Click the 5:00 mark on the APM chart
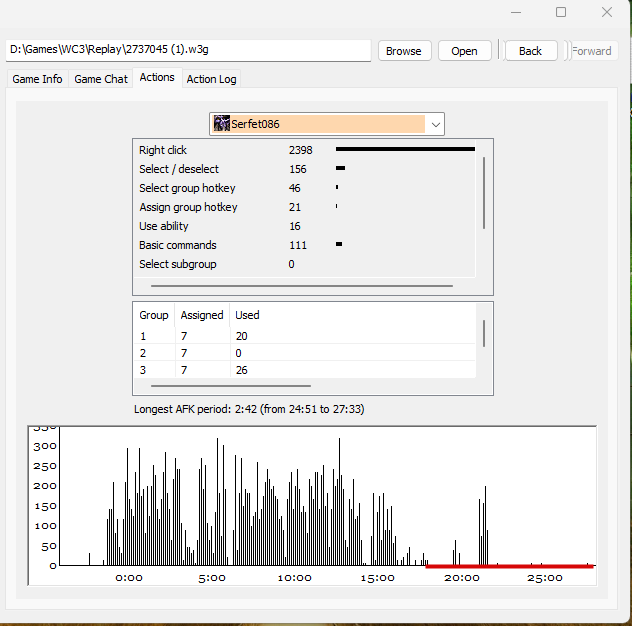The image size is (632, 626). pos(212,578)
